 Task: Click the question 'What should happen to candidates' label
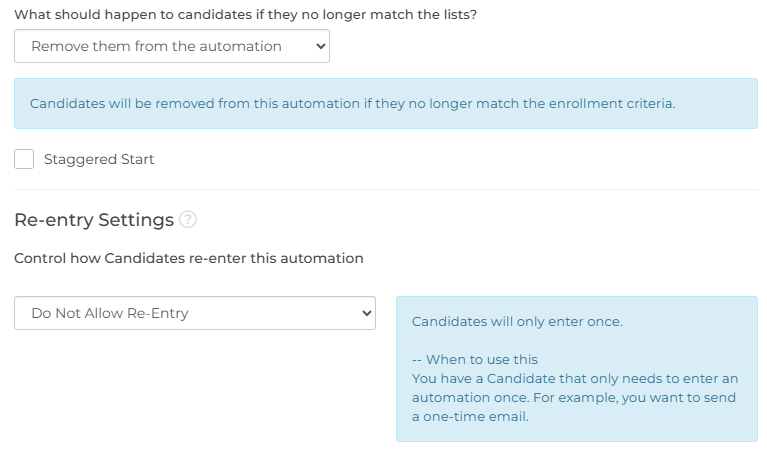coord(246,15)
